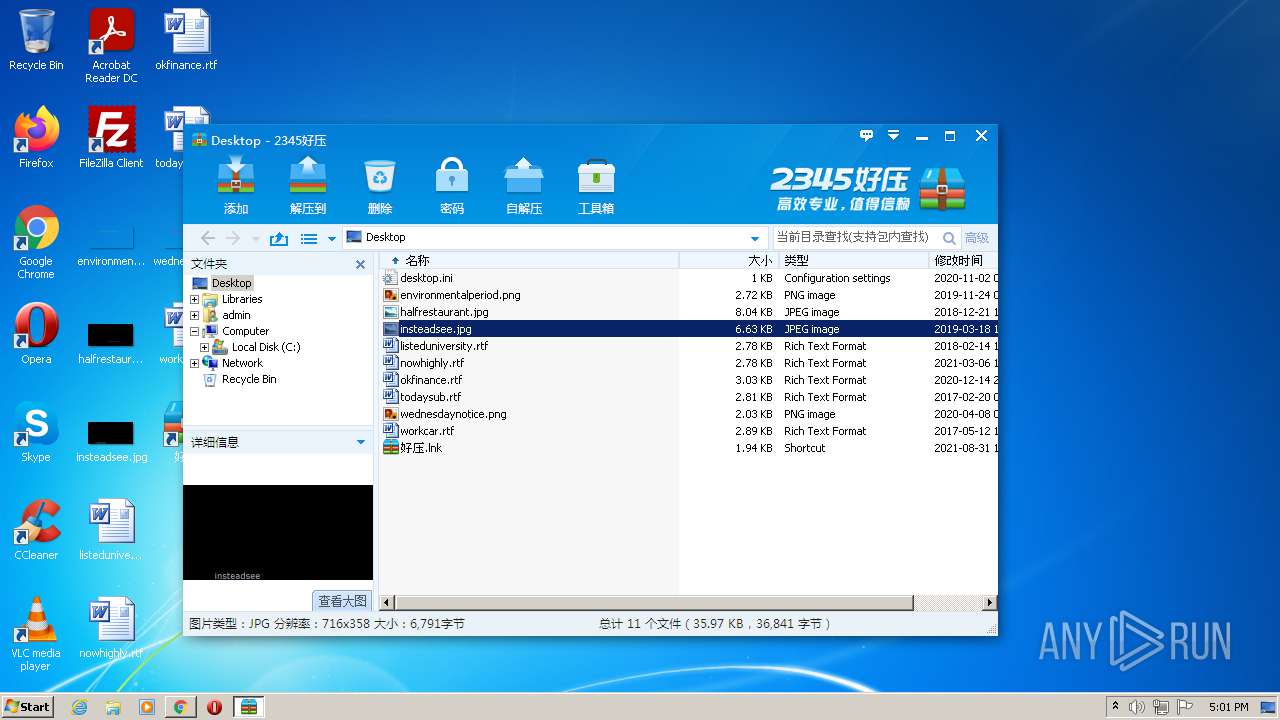Select Recycle Bin in the folder tree
This screenshot has width=1280, height=720.
249,379
